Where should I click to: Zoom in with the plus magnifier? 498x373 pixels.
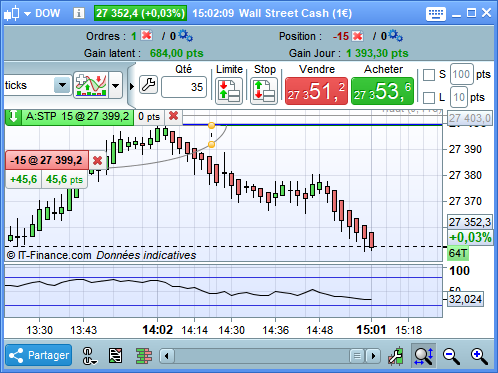[479, 356]
